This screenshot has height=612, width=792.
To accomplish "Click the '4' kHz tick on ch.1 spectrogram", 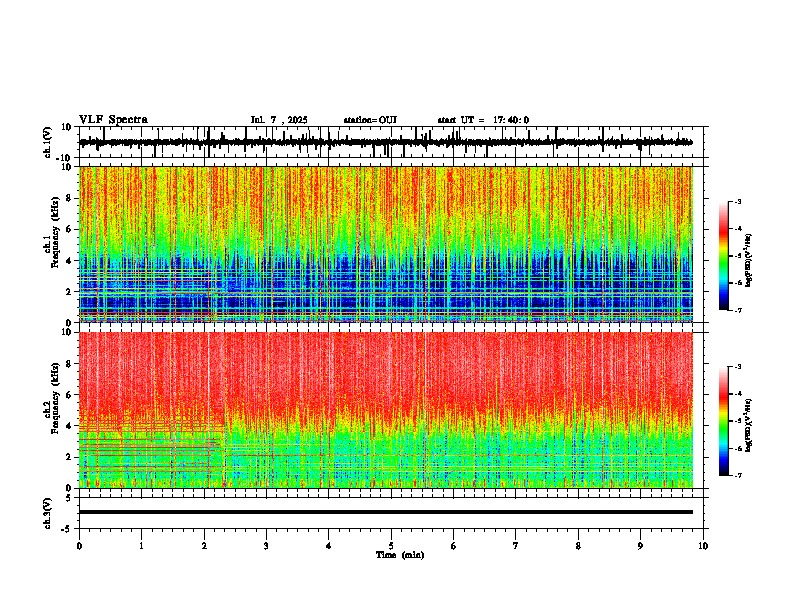I will (x=70, y=261).
